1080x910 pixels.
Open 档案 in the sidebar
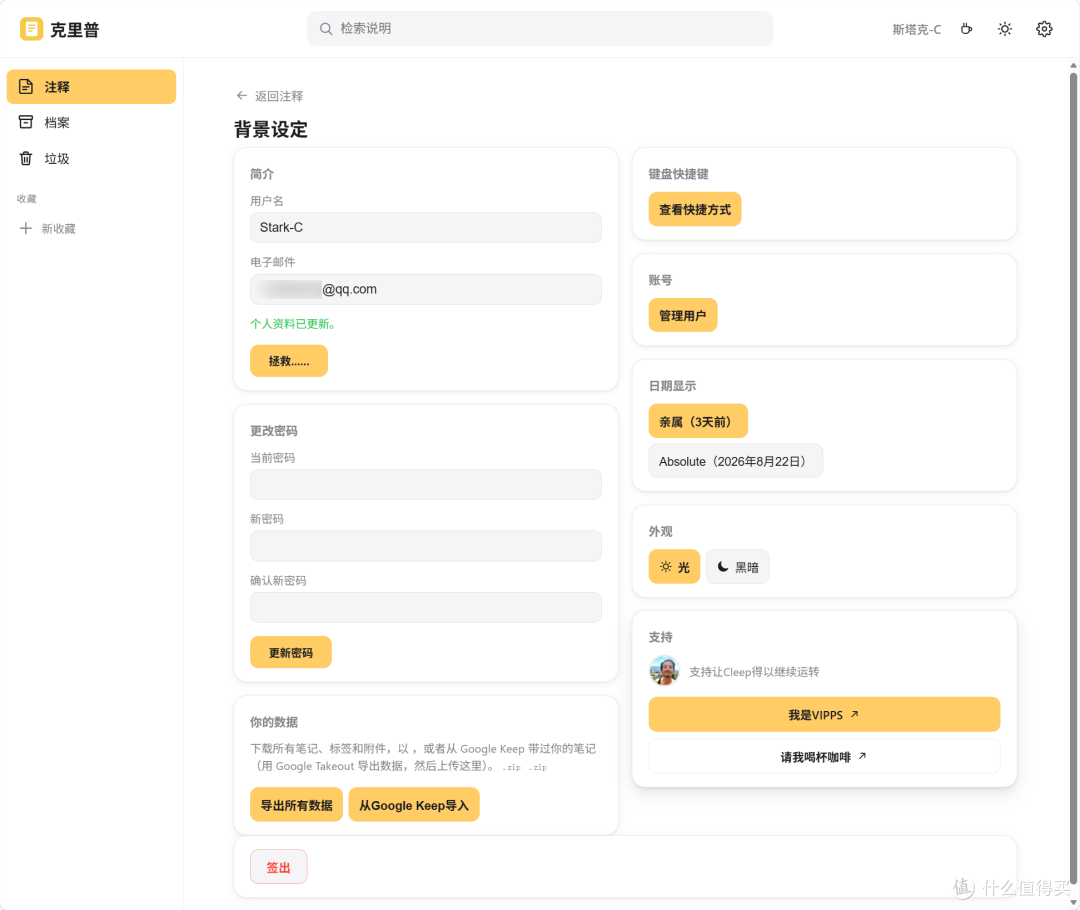coord(92,123)
